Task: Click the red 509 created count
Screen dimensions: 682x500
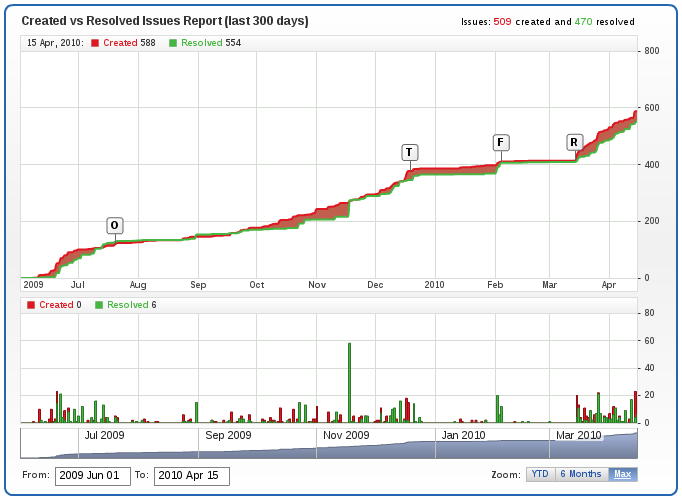Action: coord(503,21)
